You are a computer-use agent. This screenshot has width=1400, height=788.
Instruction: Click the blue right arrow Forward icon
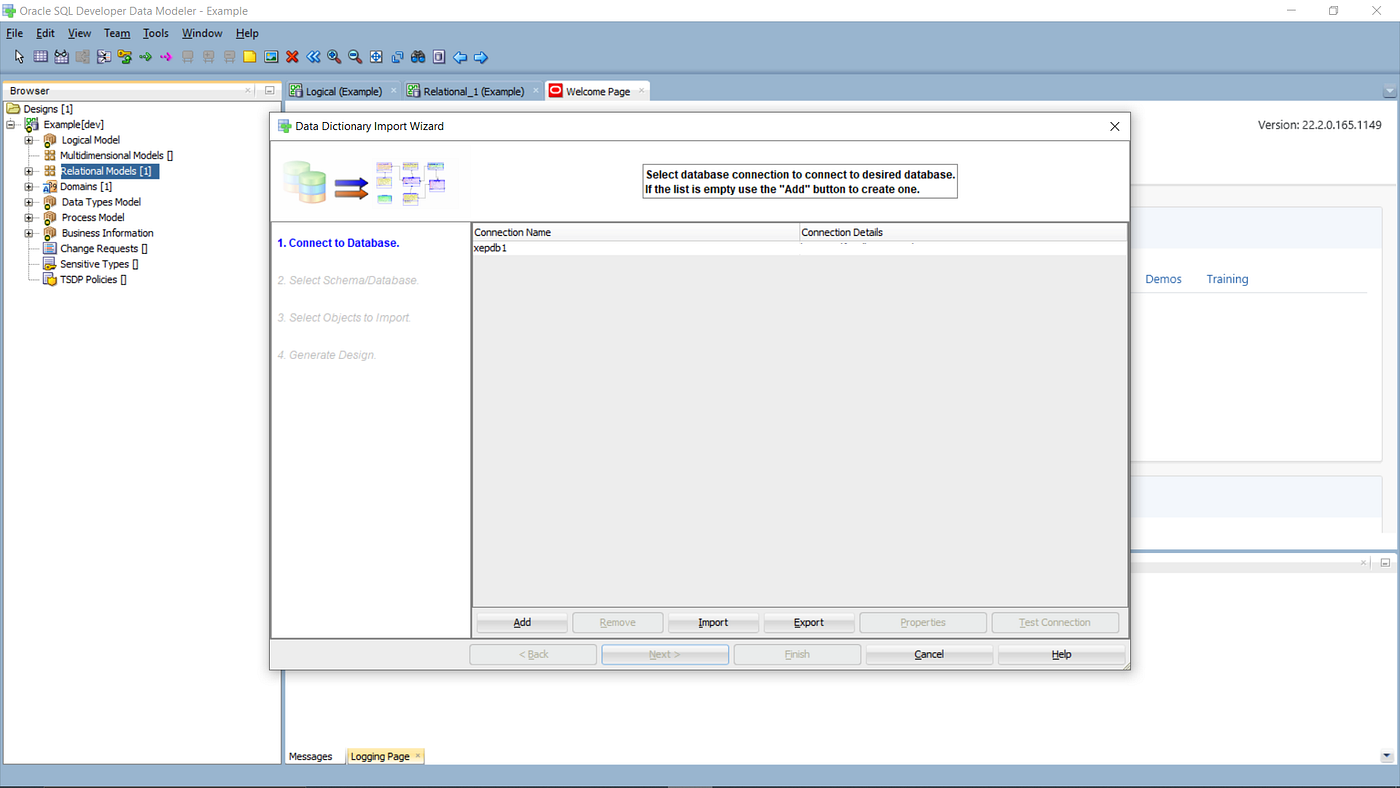point(481,57)
